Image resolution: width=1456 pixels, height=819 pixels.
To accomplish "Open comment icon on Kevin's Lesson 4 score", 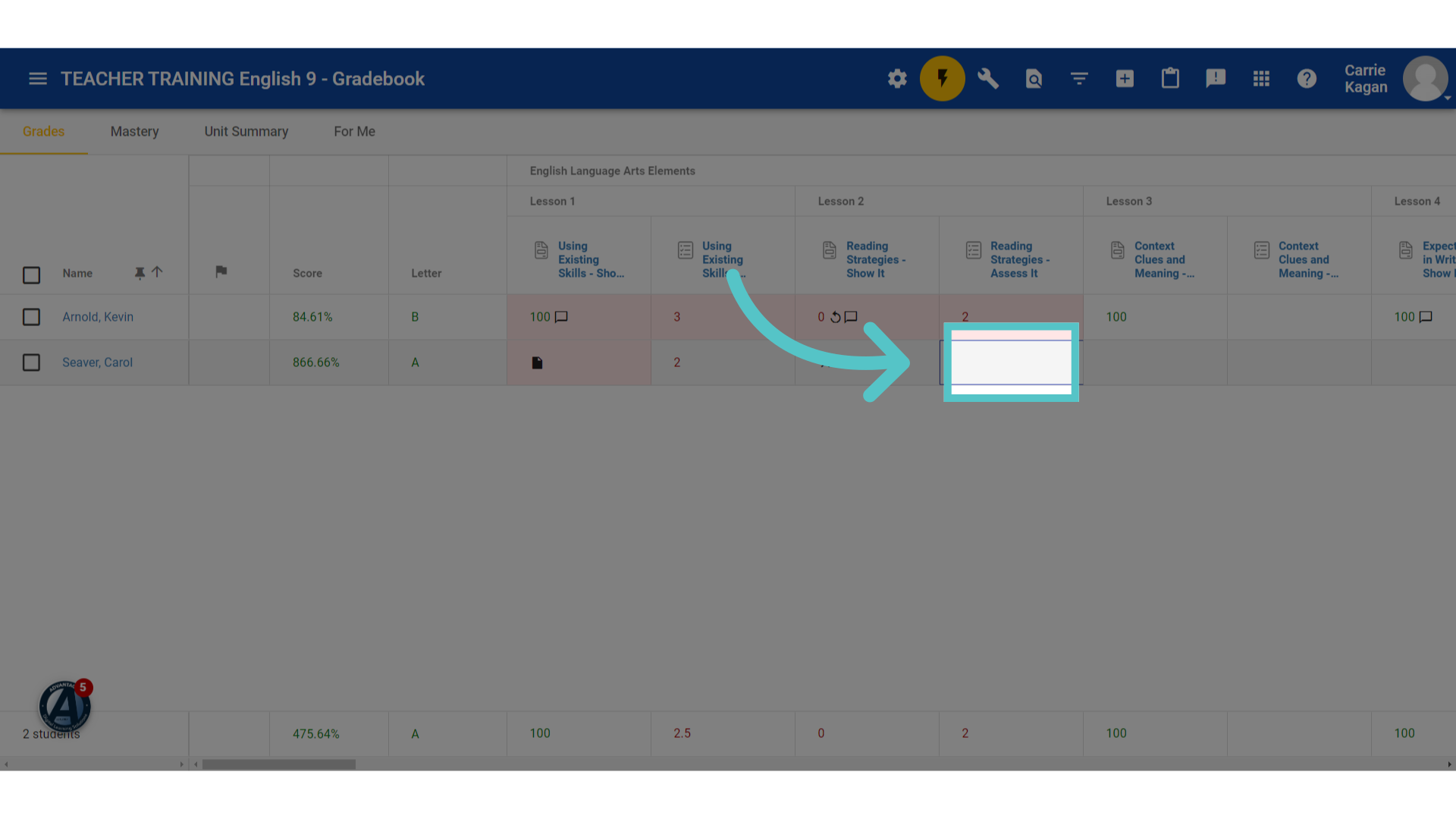I will (x=1426, y=317).
